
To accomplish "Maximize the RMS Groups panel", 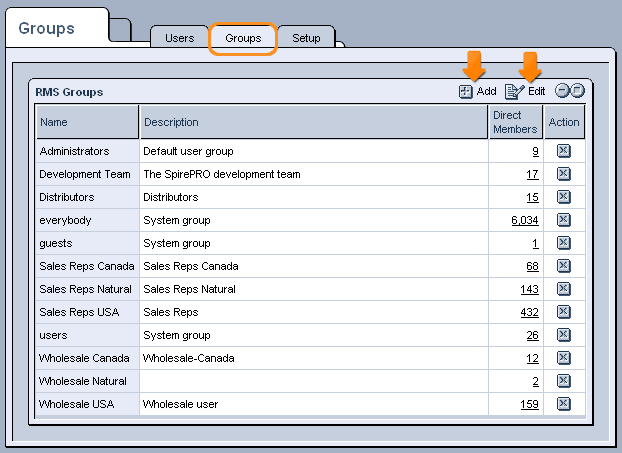I will (x=577, y=91).
